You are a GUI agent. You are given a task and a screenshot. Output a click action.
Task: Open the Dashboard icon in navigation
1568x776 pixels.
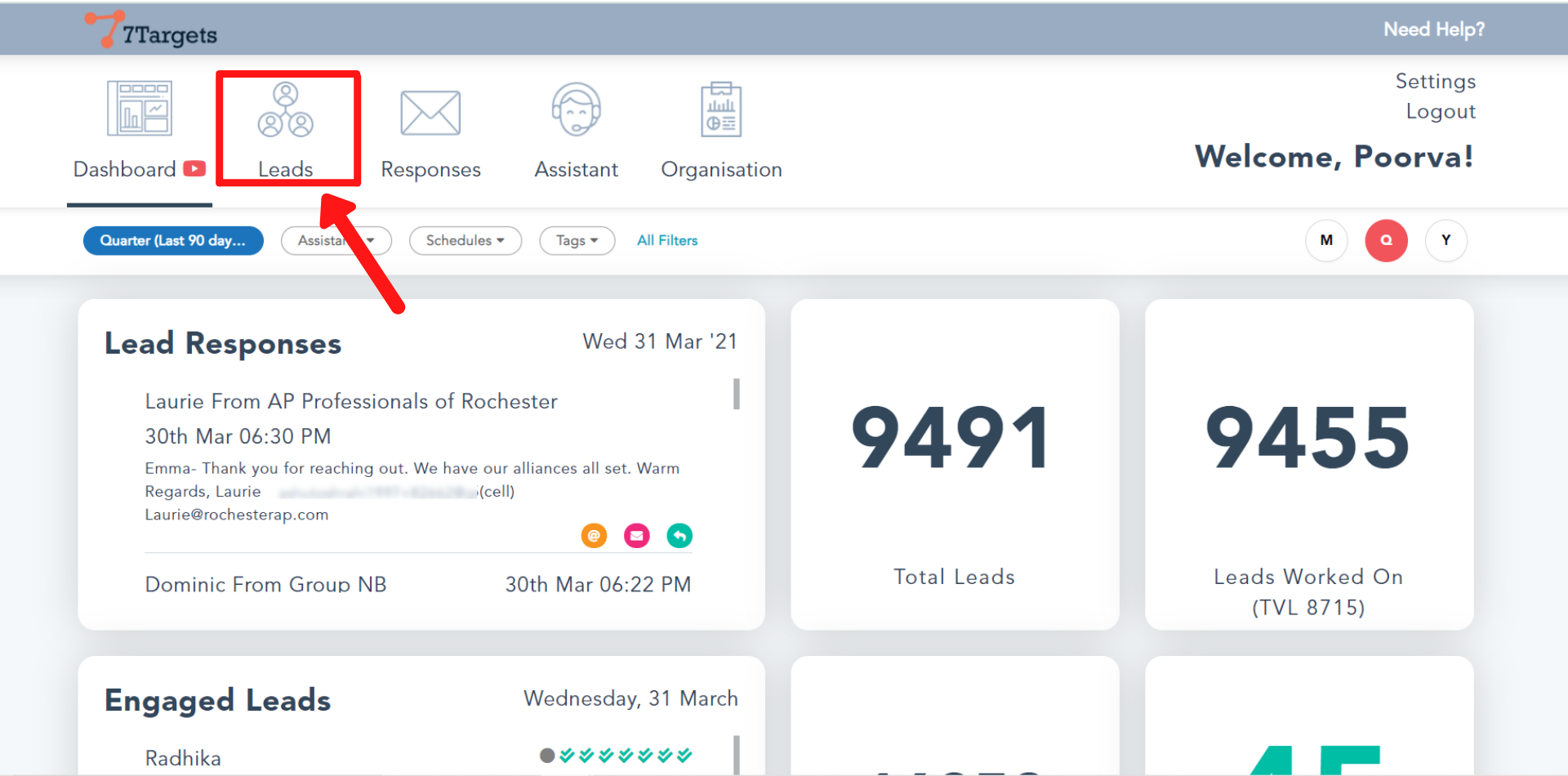[140, 108]
